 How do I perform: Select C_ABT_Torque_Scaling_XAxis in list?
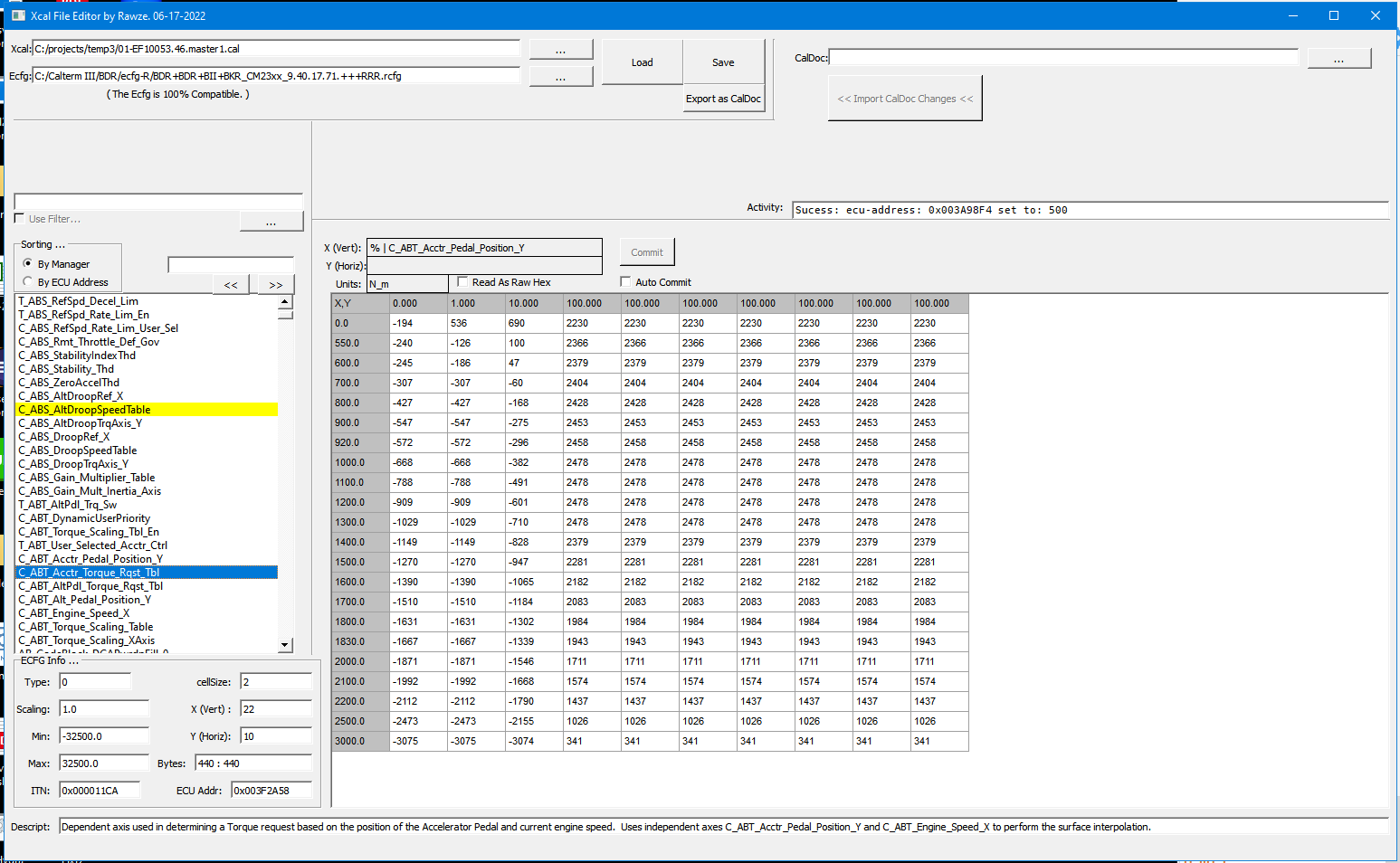click(x=147, y=640)
